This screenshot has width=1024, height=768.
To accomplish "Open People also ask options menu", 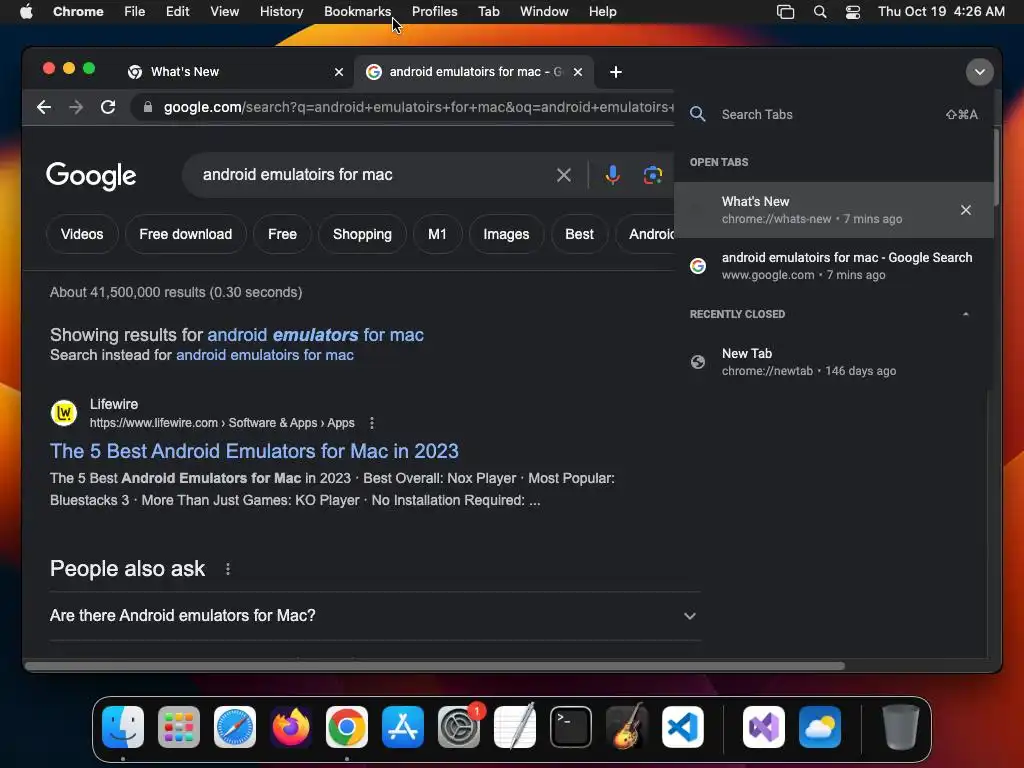I will pyautogui.click(x=228, y=569).
